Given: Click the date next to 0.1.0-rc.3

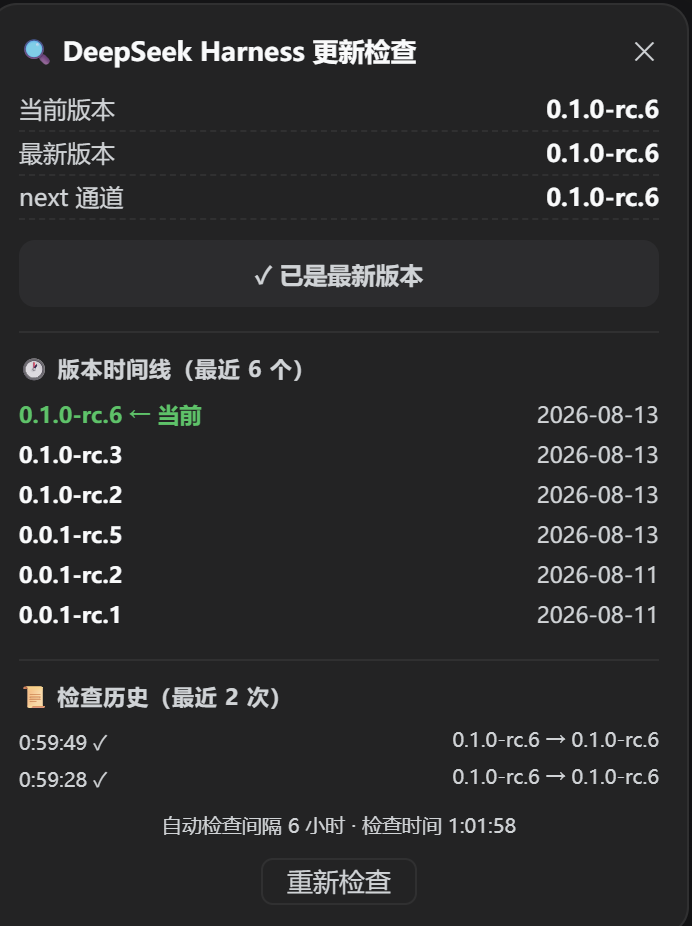Looking at the screenshot, I should [598, 455].
